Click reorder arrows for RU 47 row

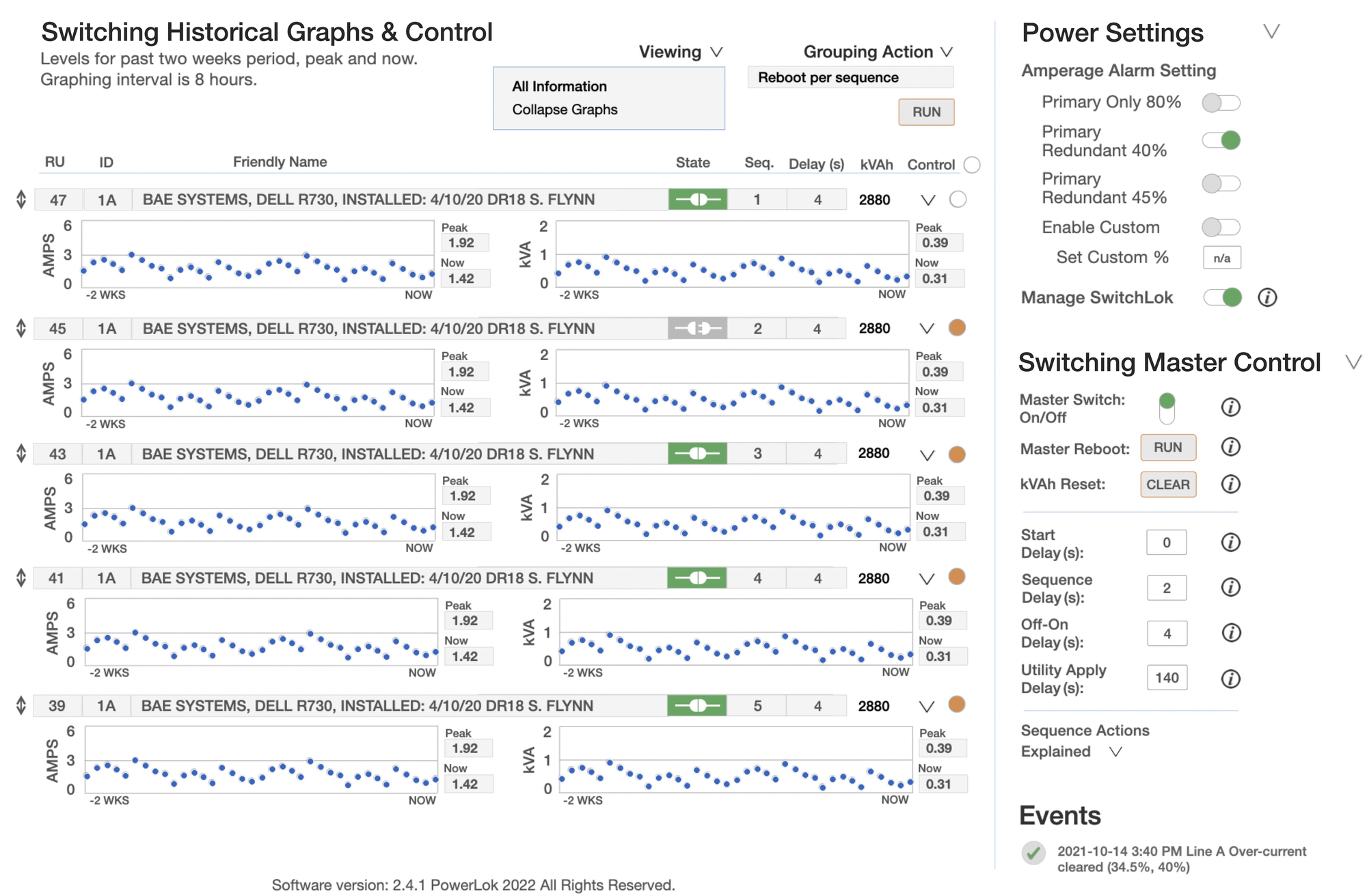(x=21, y=200)
